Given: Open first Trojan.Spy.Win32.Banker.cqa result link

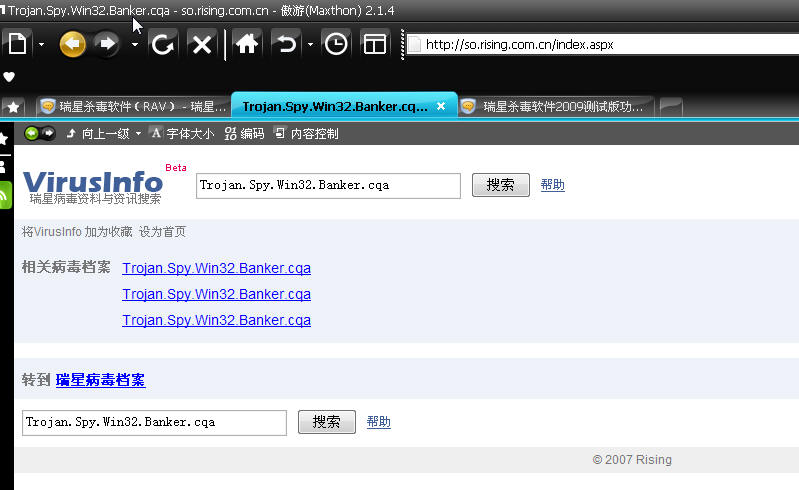Looking at the screenshot, I should (217, 268).
